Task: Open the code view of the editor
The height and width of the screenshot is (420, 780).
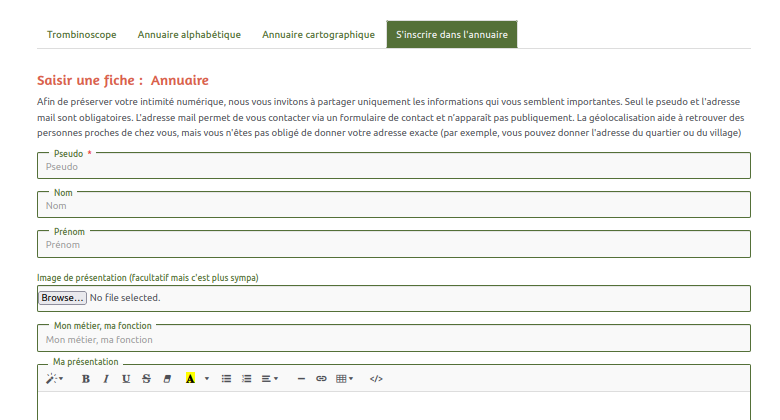Action: click(376, 379)
